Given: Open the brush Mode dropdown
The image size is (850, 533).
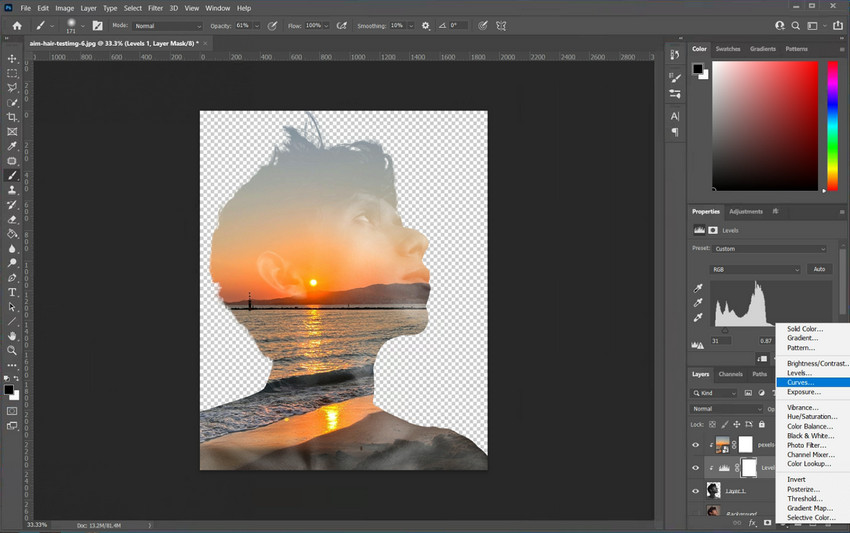Looking at the screenshot, I should click(168, 26).
